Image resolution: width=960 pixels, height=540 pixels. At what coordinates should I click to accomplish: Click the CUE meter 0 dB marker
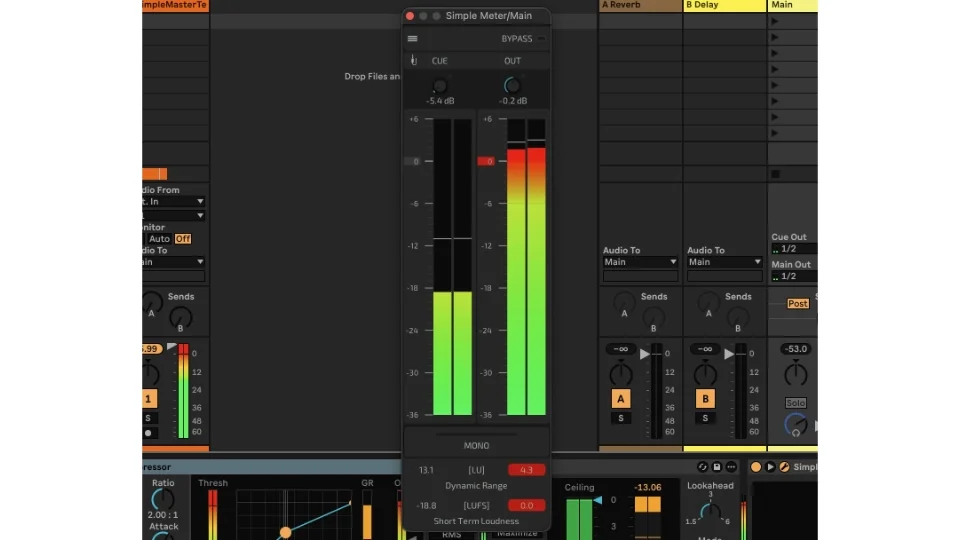413,161
